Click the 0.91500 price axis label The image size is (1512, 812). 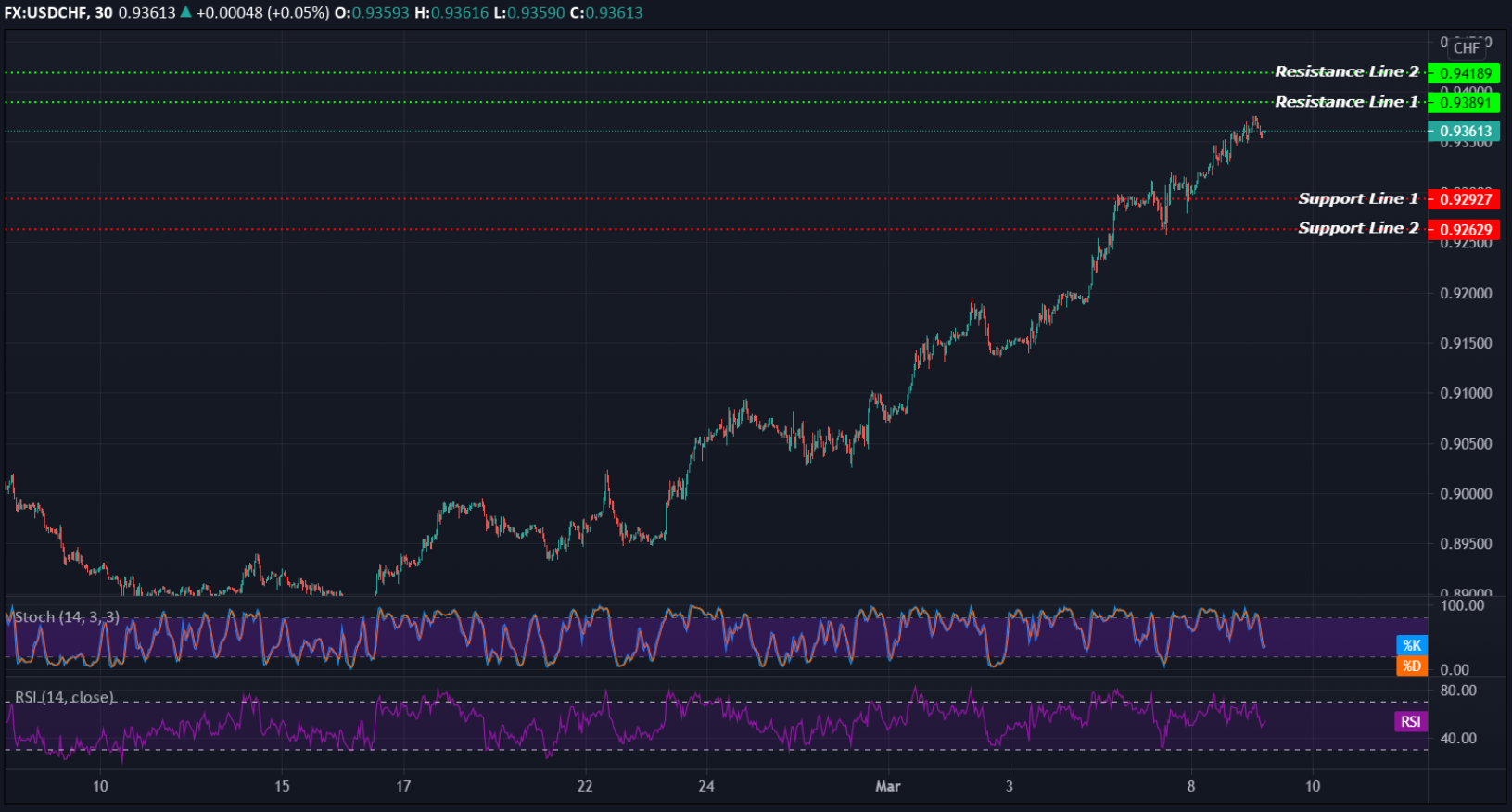coord(1466,343)
